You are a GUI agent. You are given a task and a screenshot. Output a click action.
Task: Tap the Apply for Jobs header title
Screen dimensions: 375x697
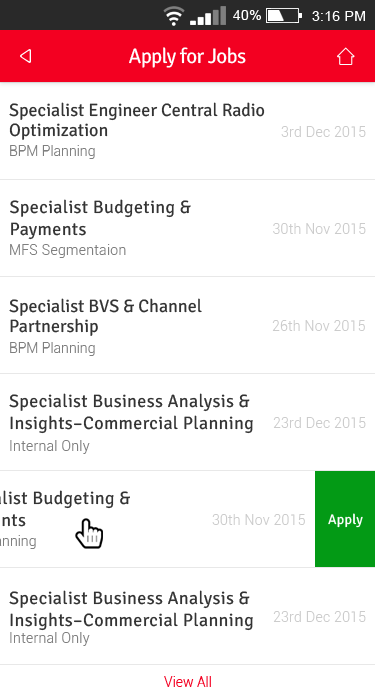coord(187,56)
